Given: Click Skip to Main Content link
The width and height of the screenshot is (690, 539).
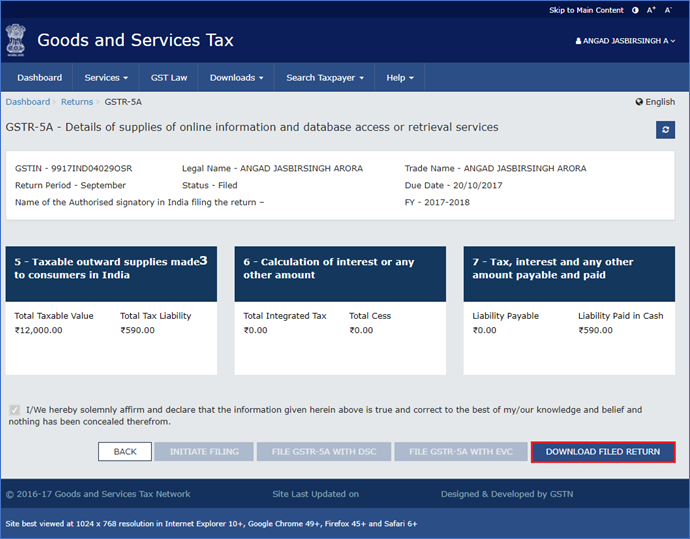Looking at the screenshot, I should click(586, 10).
